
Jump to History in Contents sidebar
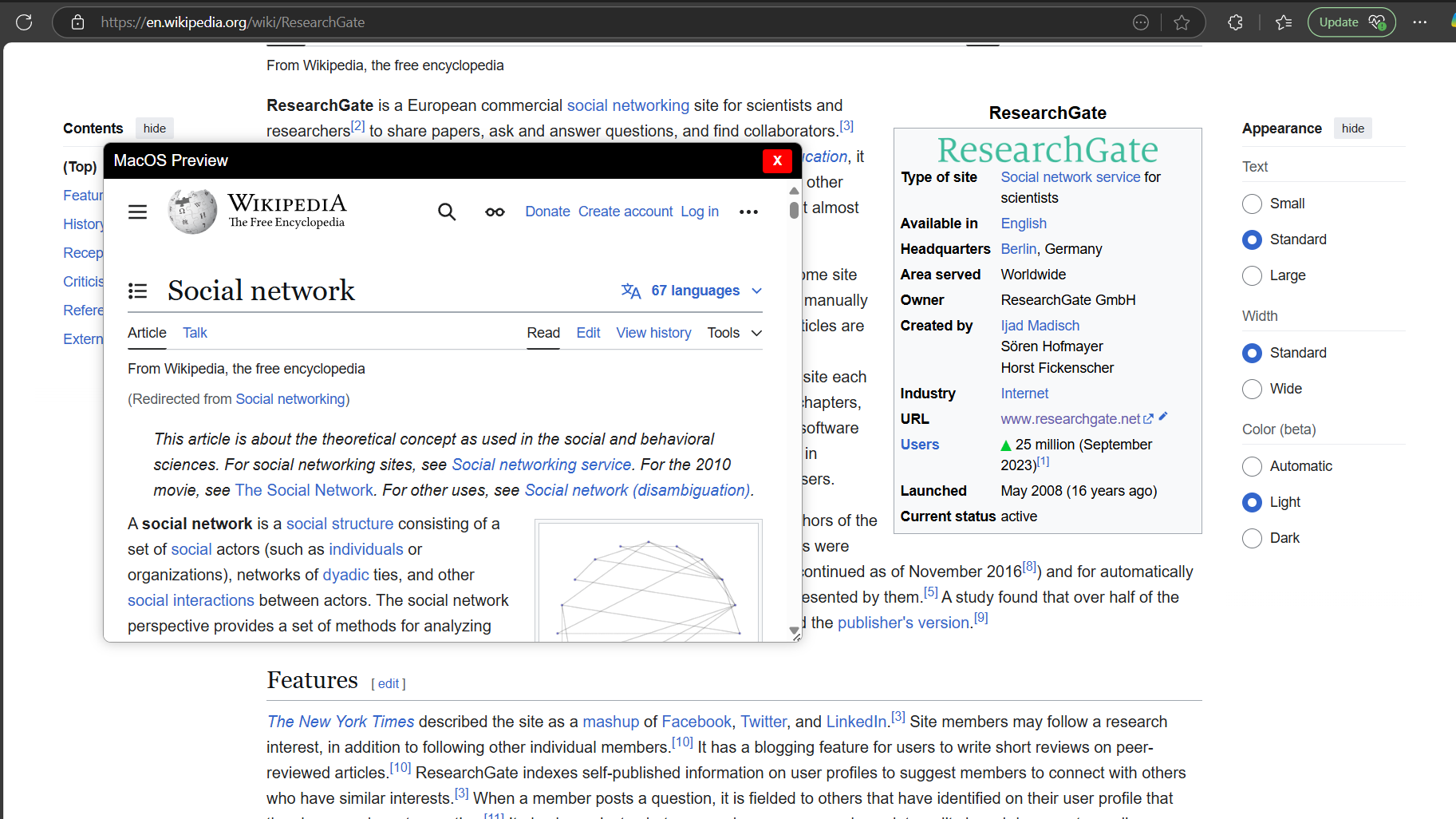click(x=84, y=224)
